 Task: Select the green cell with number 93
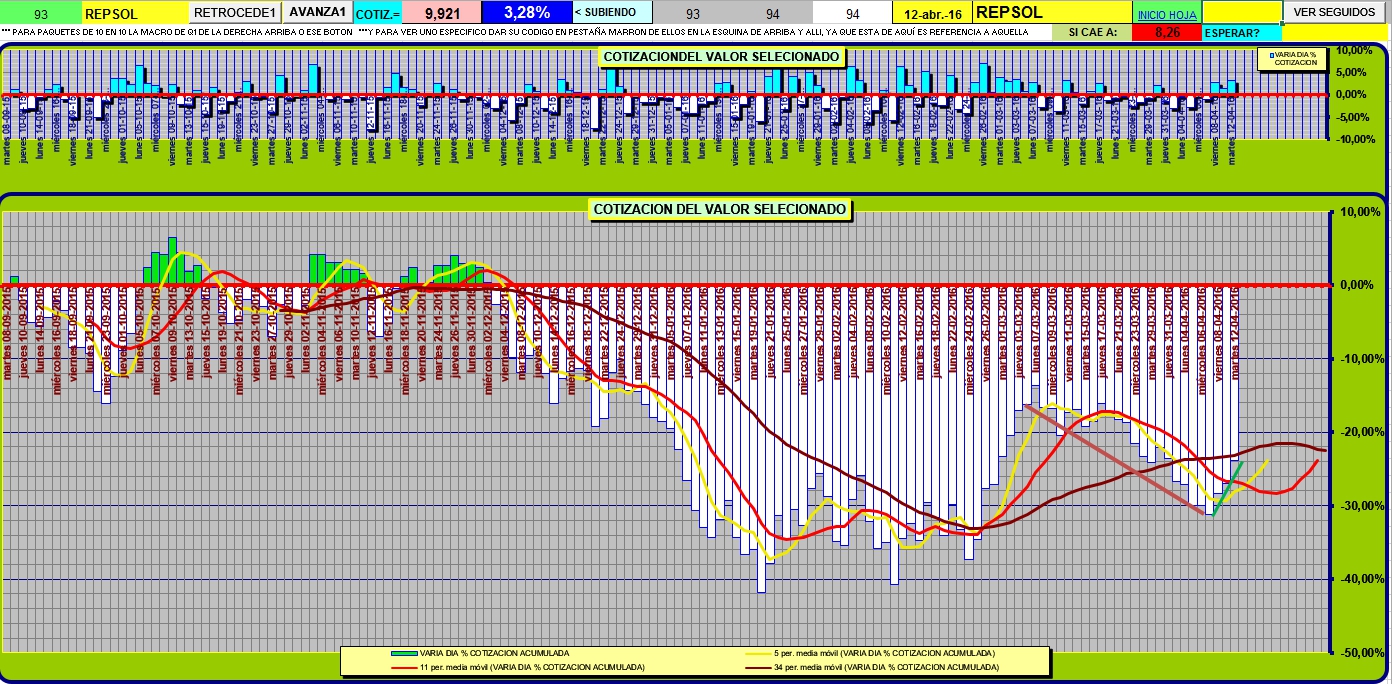40,14
